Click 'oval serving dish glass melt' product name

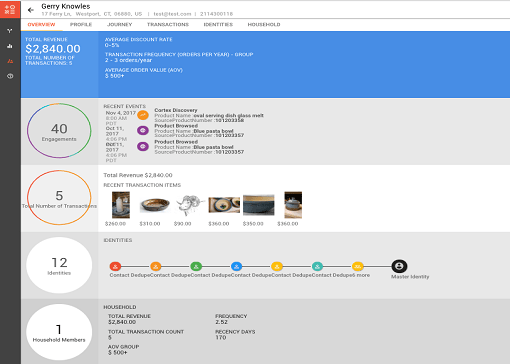click(228, 115)
